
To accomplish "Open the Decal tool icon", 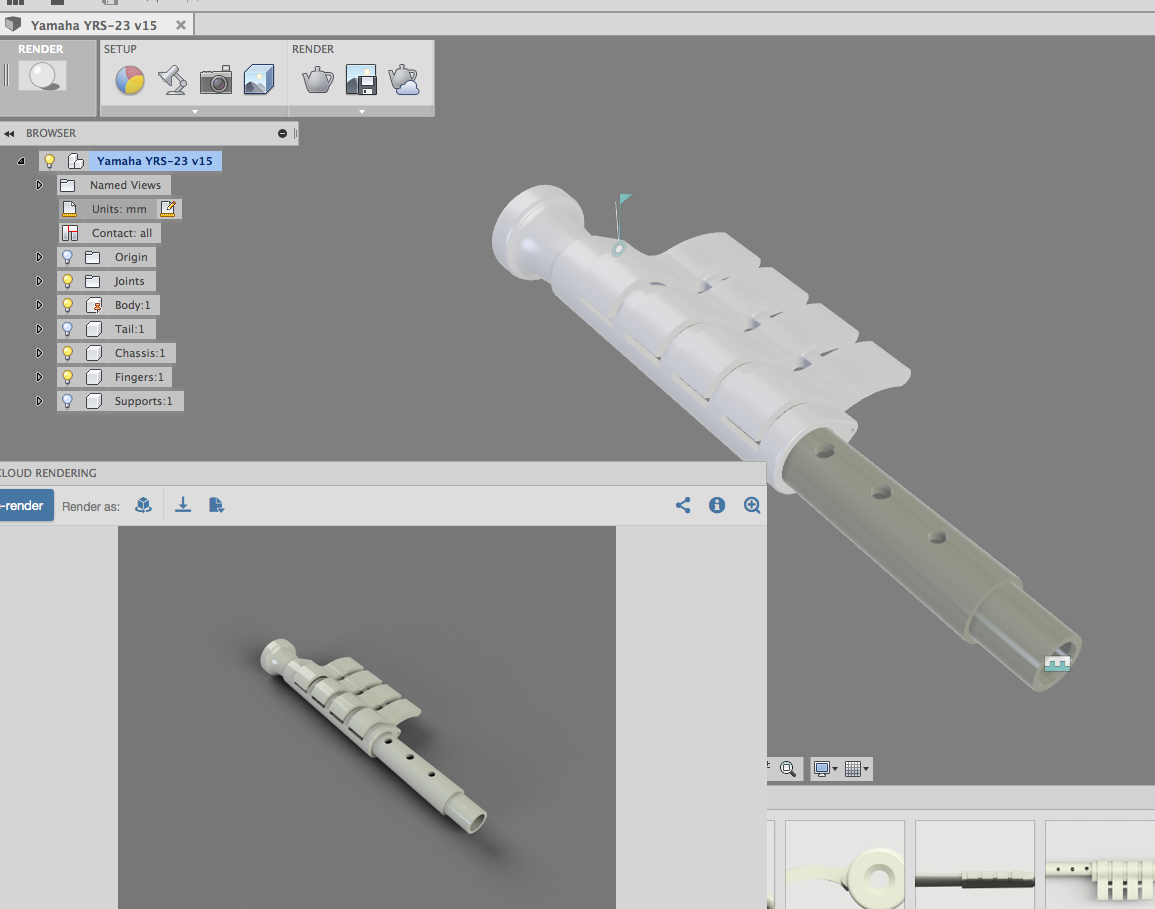I will pyautogui.click(x=259, y=80).
